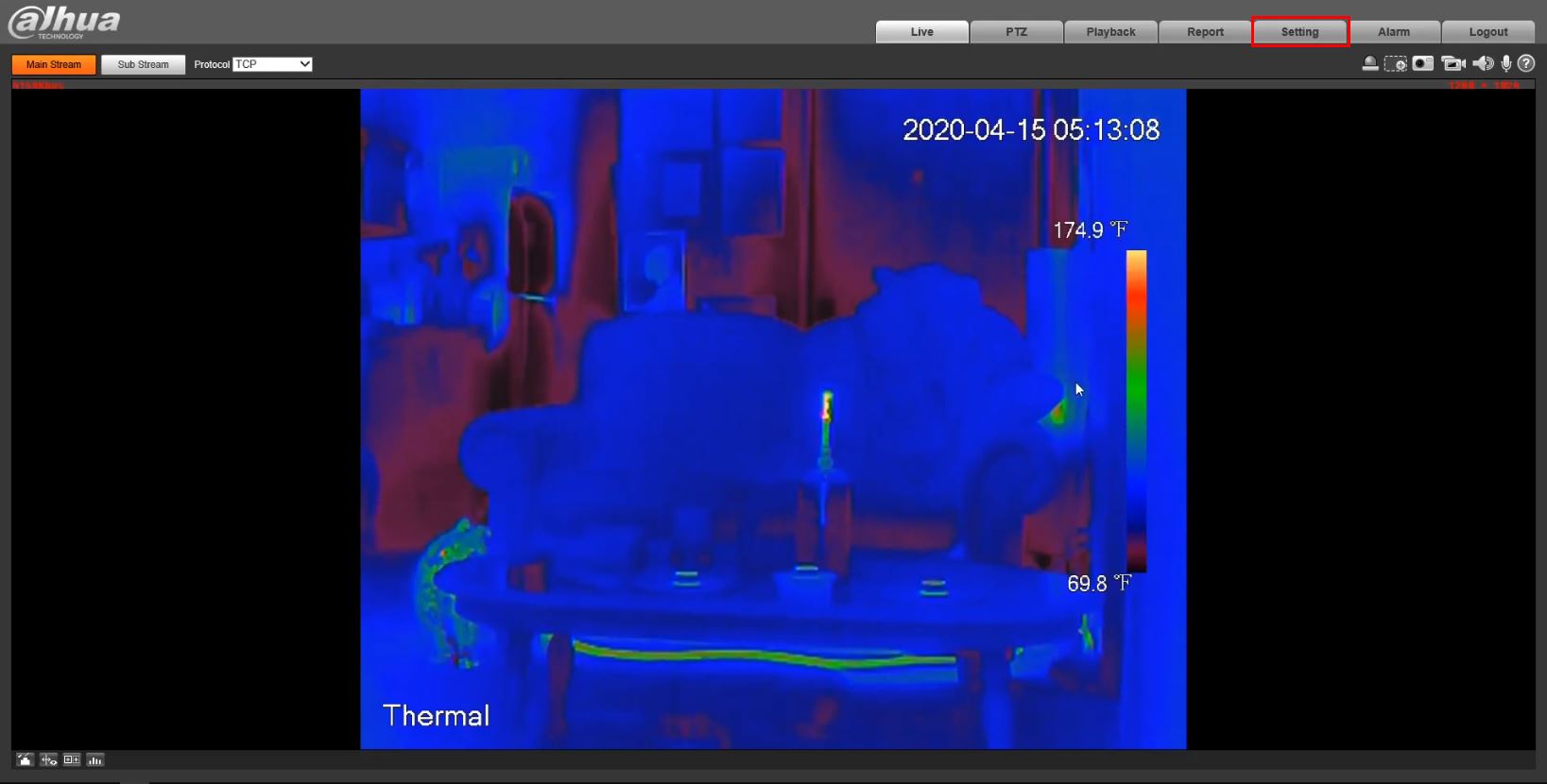Image resolution: width=1547 pixels, height=784 pixels.
Task: Click the window split layout icon
Action: pyautogui.click(x=72, y=759)
